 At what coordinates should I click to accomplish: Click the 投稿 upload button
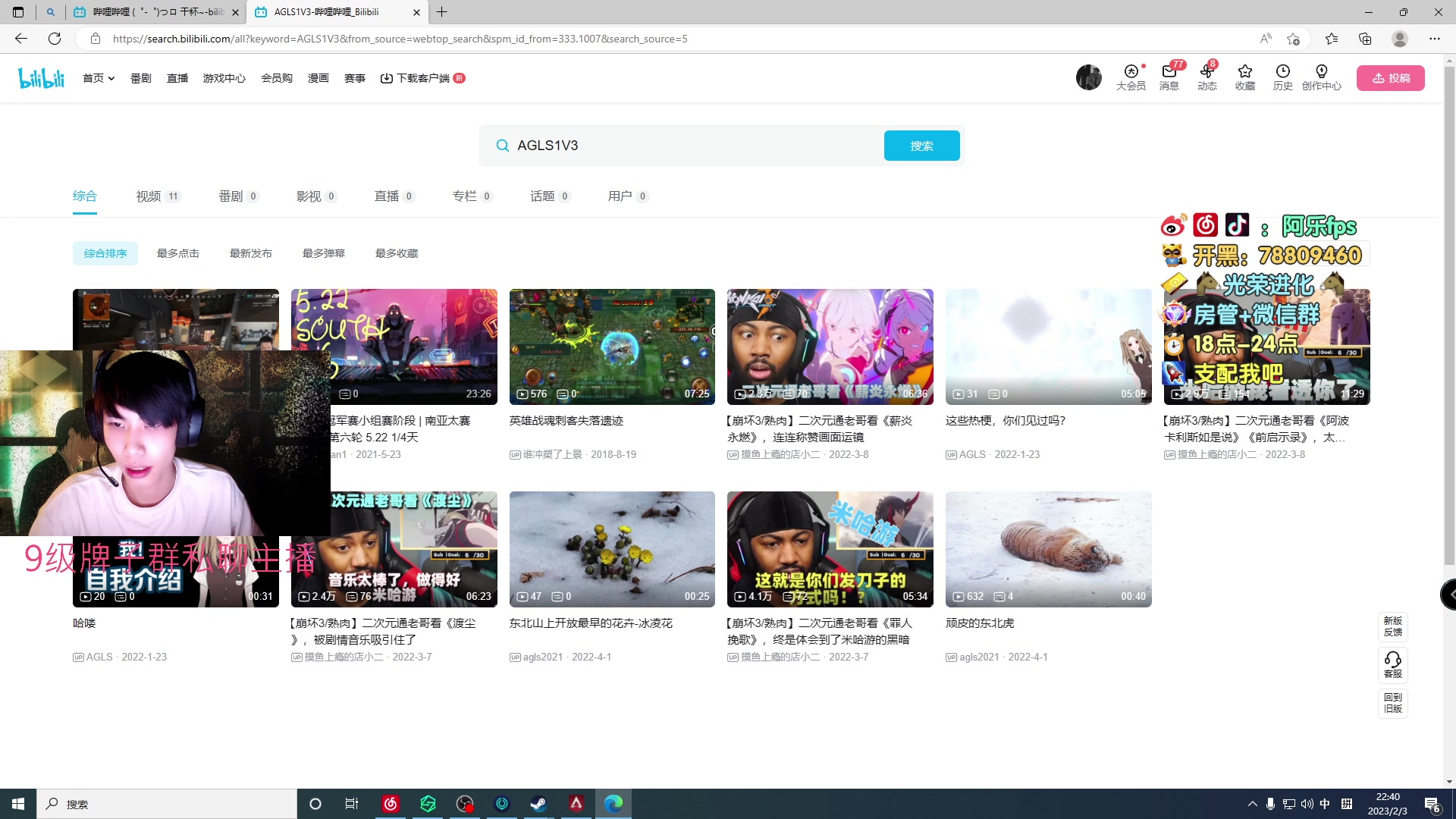(1390, 77)
